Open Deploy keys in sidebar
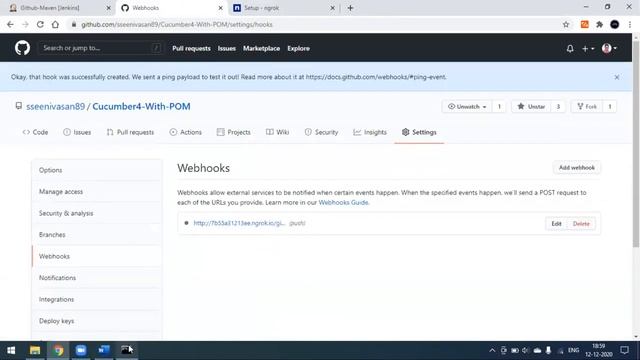 click(97, 321)
